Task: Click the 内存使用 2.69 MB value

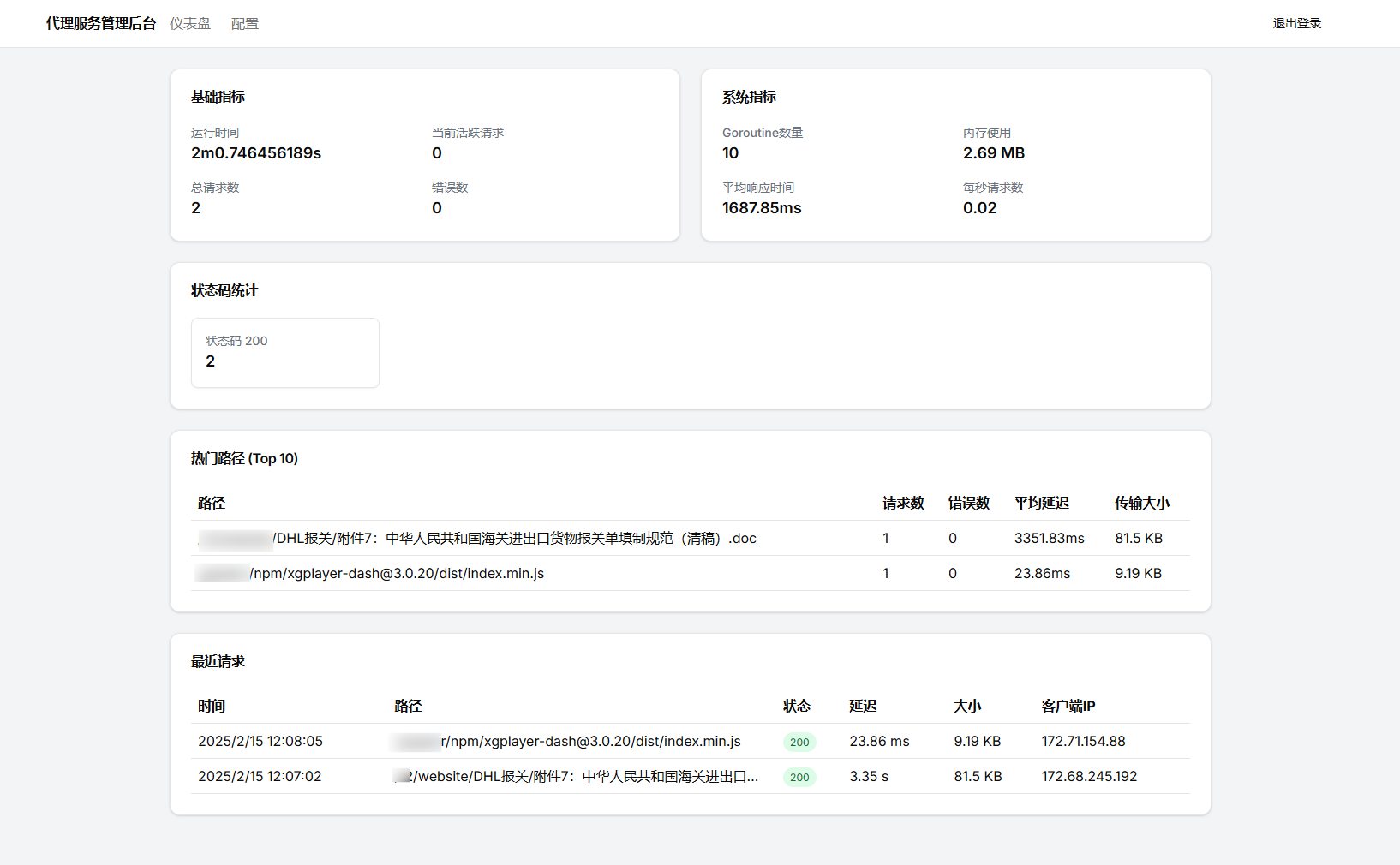Action: pyautogui.click(x=993, y=153)
